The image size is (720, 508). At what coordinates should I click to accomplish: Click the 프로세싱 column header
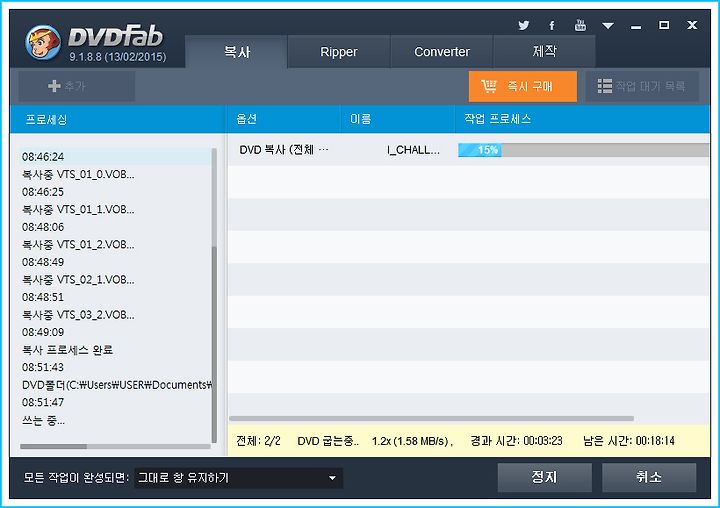(118, 119)
